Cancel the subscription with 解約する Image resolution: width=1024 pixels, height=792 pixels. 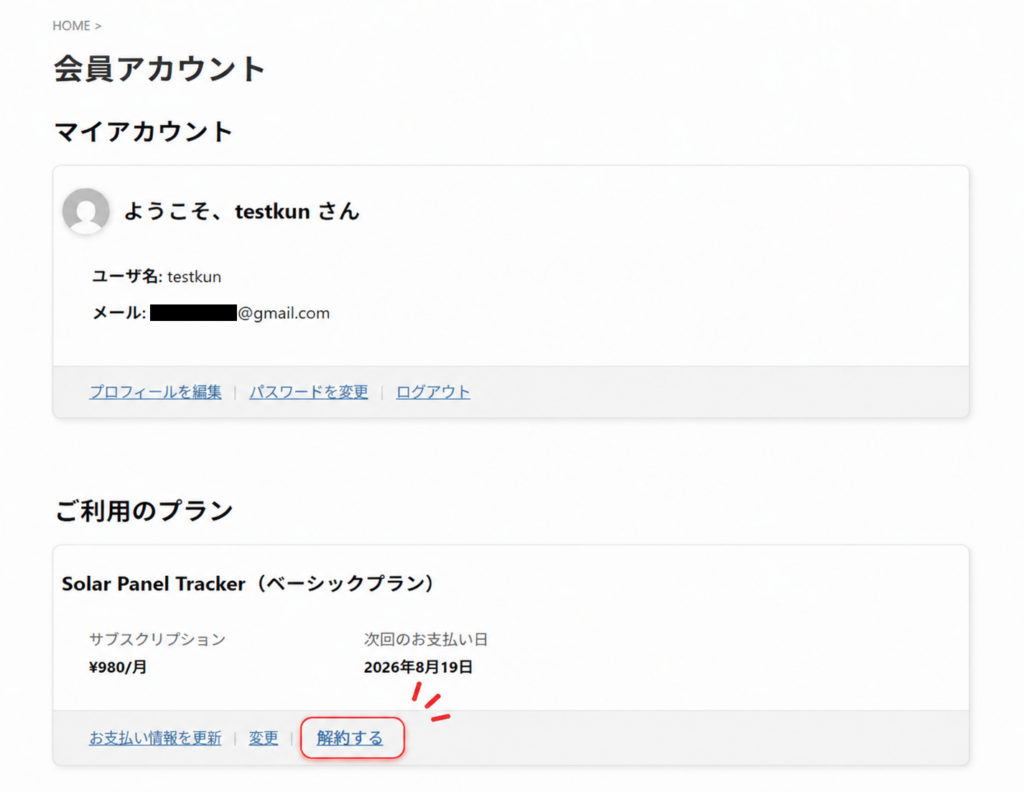point(350,738)
